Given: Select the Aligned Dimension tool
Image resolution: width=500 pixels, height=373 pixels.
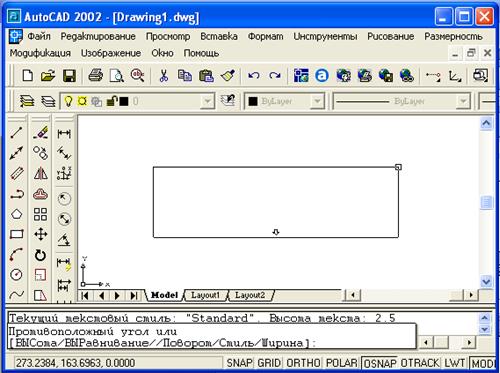Looking at the screenshot, I should click(64, 153).
